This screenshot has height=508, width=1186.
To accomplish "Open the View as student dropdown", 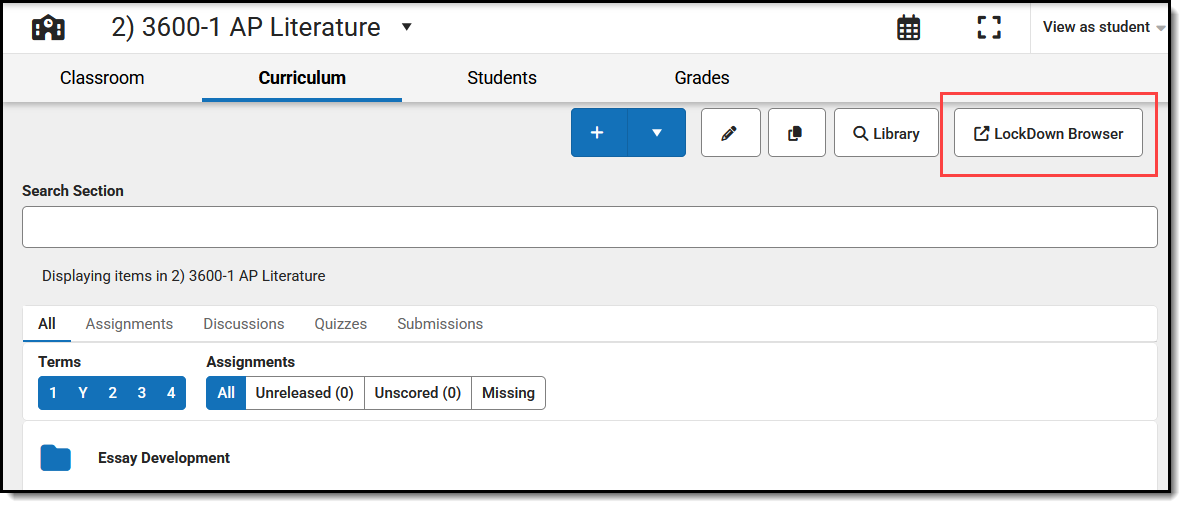I will click(x=1103, y=27).
